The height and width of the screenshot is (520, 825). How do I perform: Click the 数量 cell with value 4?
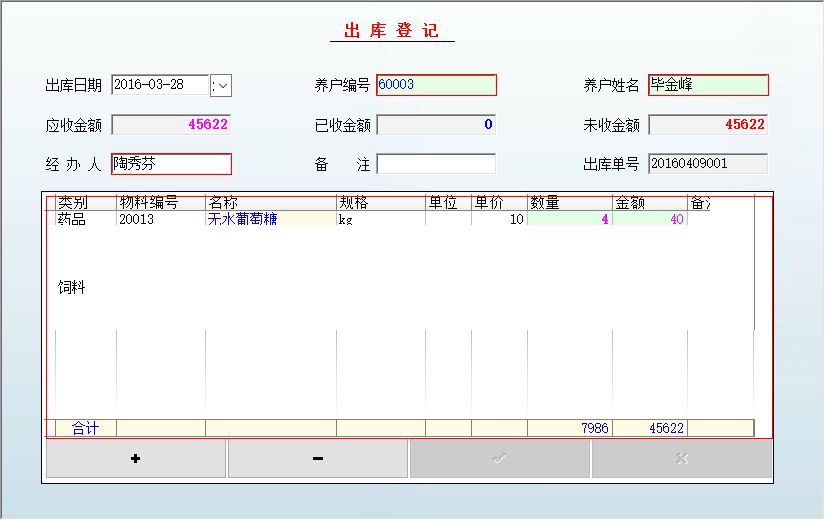(569, 219)
